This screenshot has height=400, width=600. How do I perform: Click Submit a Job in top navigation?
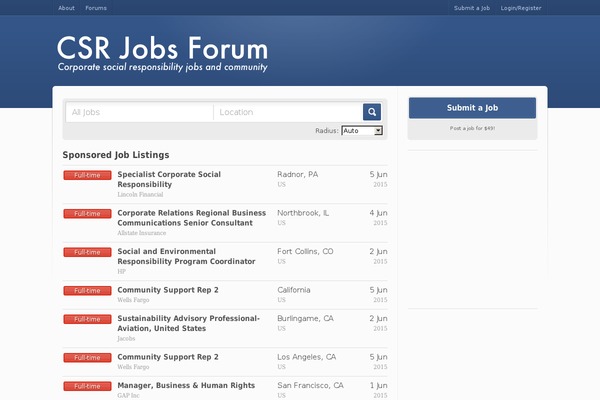(x=472, y=8)
